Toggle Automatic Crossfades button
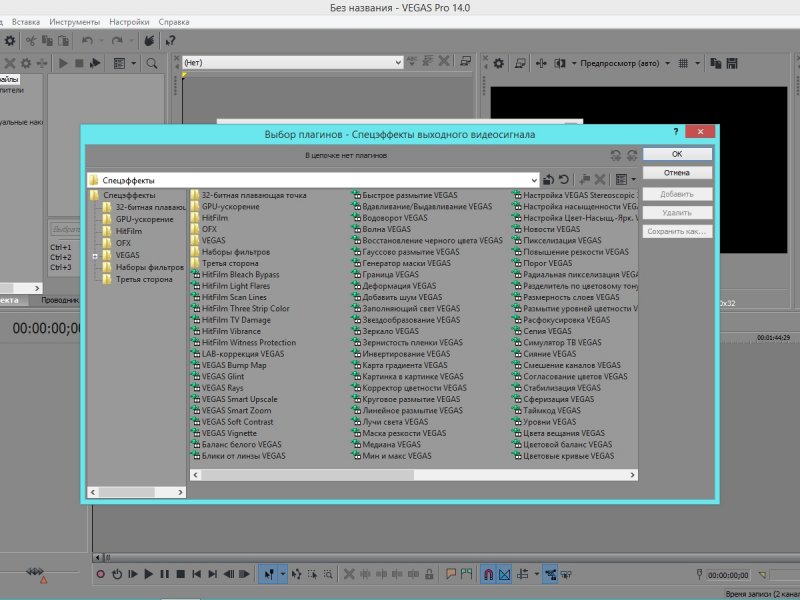The image size is (800, 600). (505, 574)
